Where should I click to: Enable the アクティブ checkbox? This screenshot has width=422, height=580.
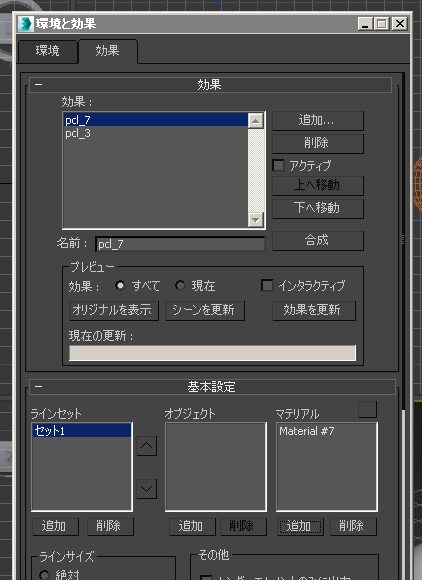(x=278, y=165)
